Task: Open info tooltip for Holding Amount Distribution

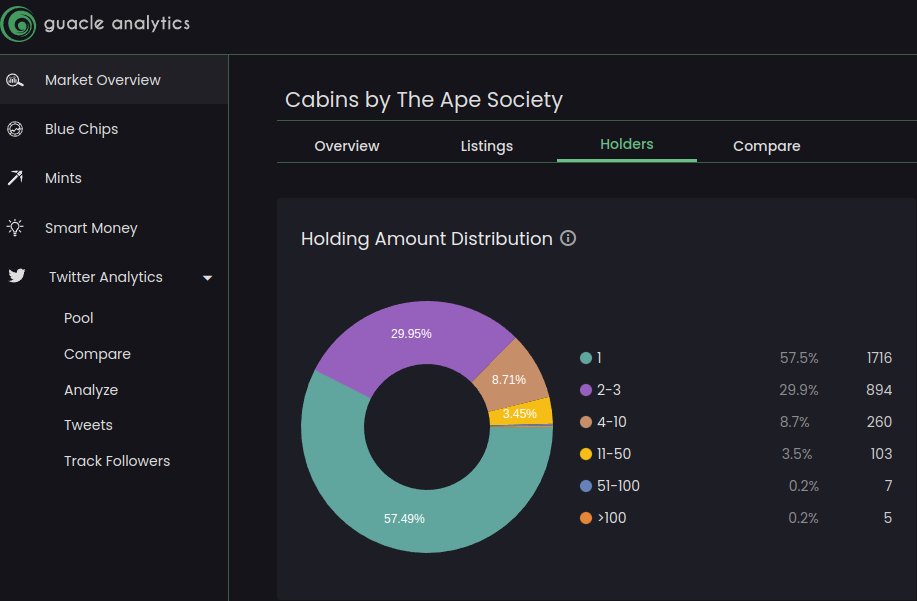Action: point(568,238)
